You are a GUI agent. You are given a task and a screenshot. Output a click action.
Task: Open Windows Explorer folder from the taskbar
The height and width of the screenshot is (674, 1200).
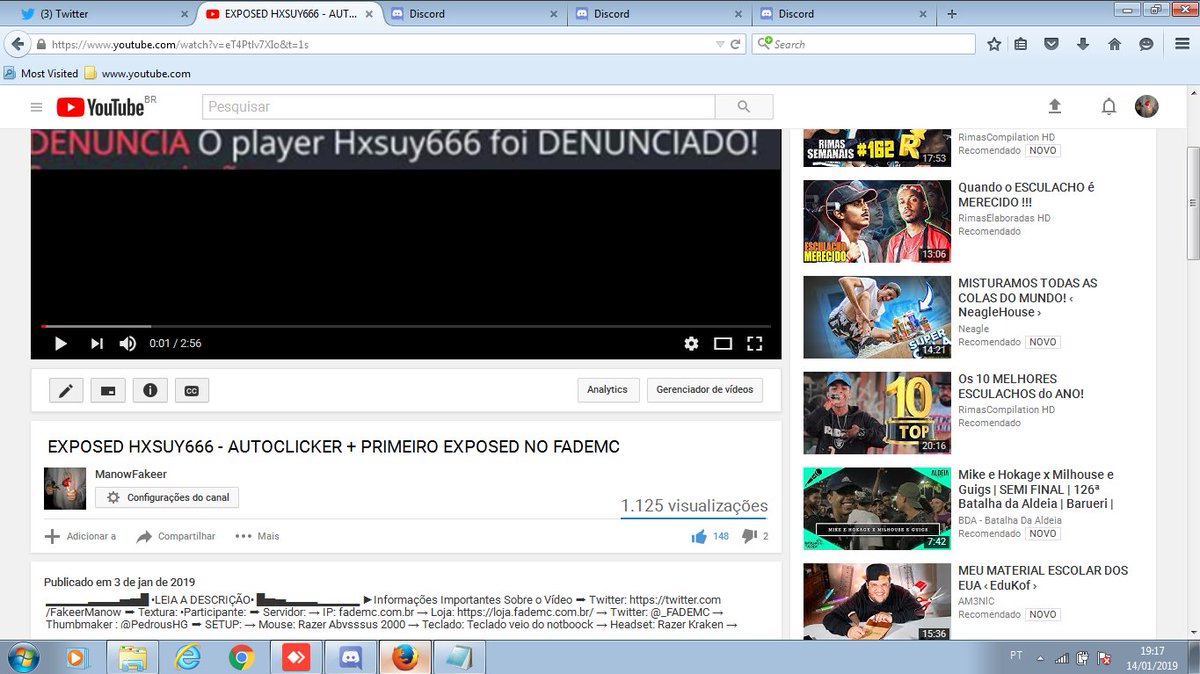tap(132, 658)
